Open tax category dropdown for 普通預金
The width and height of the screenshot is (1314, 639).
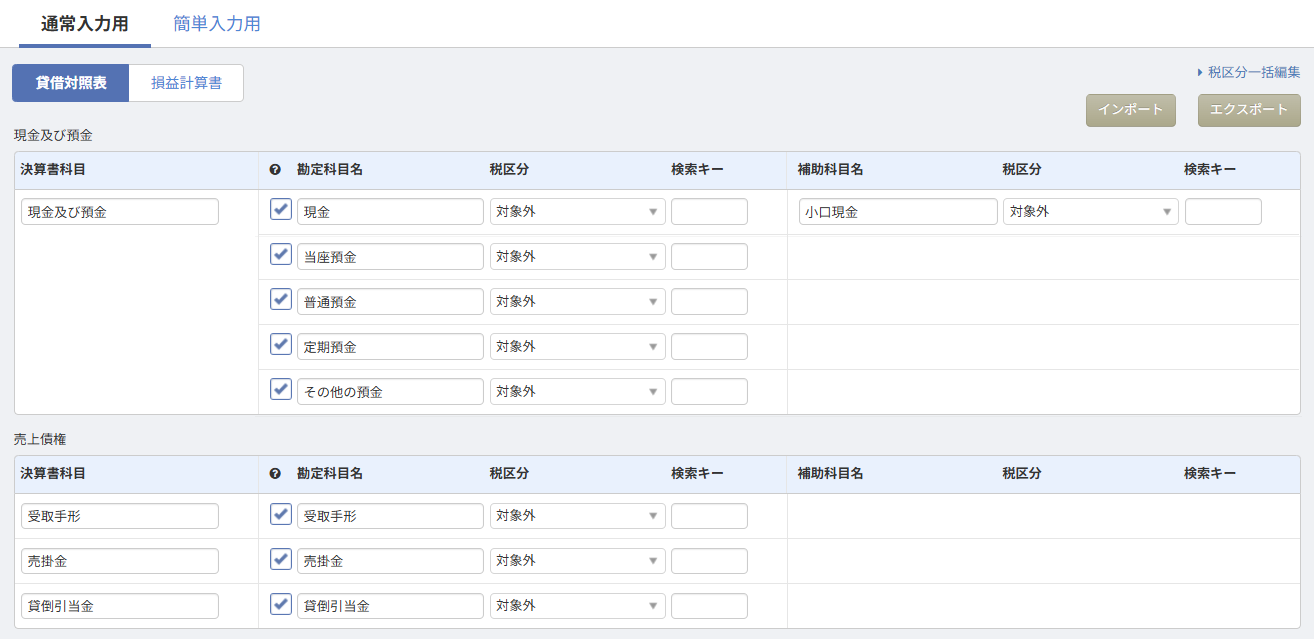[x=577, y=302]
